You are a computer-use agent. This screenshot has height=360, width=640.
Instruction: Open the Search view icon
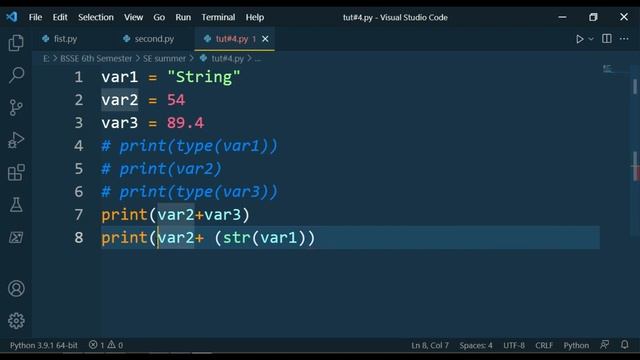(x=16, y=75)
